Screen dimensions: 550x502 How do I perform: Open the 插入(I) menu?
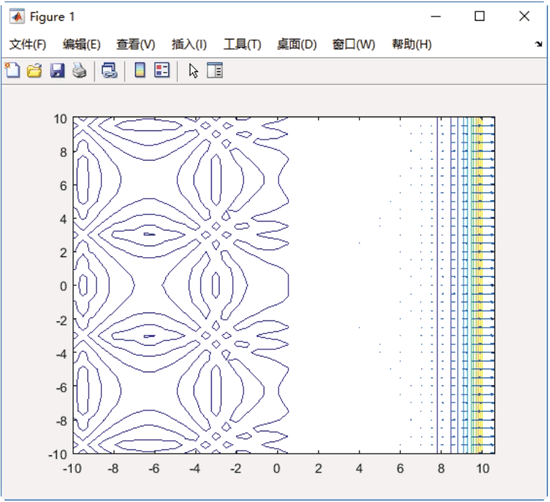189,45
